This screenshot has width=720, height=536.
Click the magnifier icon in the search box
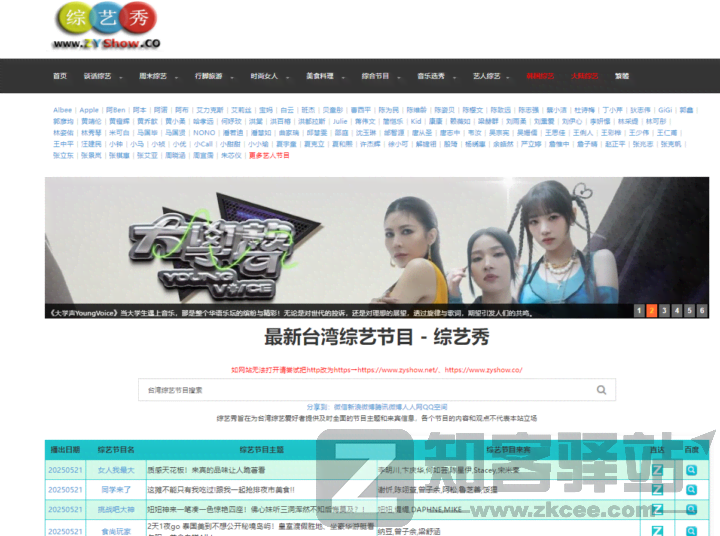601,390
